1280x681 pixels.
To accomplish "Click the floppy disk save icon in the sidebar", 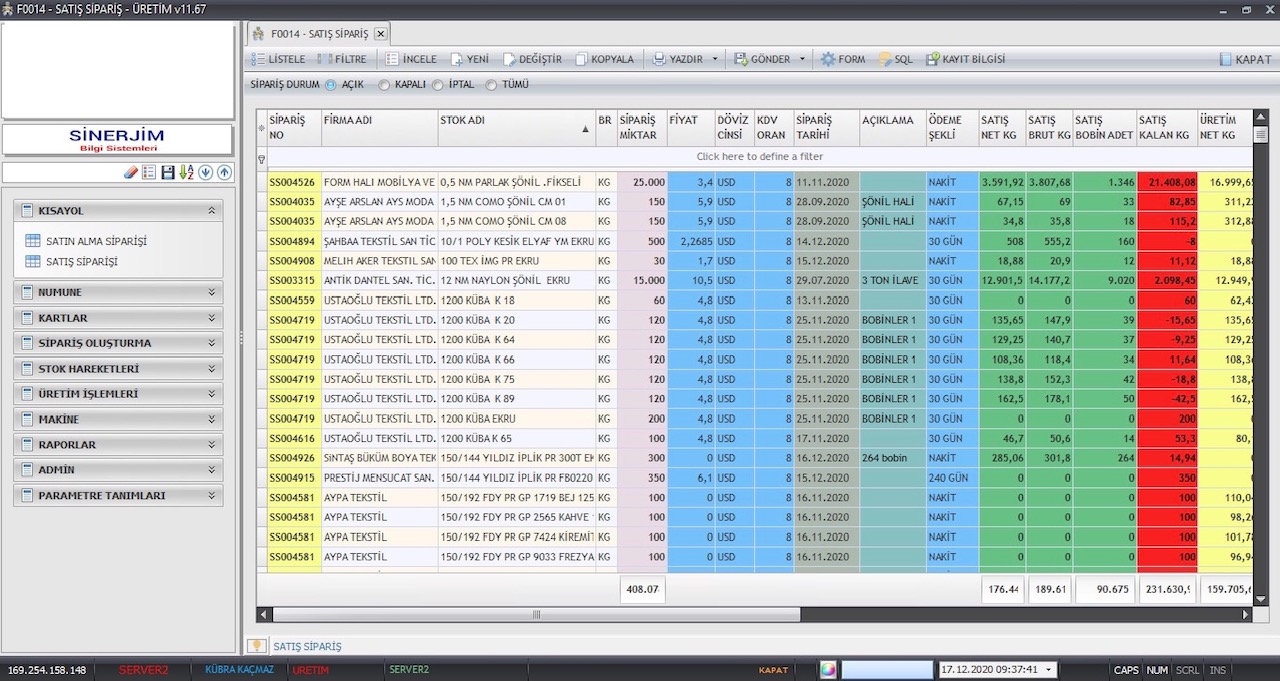I will (168, 172).
